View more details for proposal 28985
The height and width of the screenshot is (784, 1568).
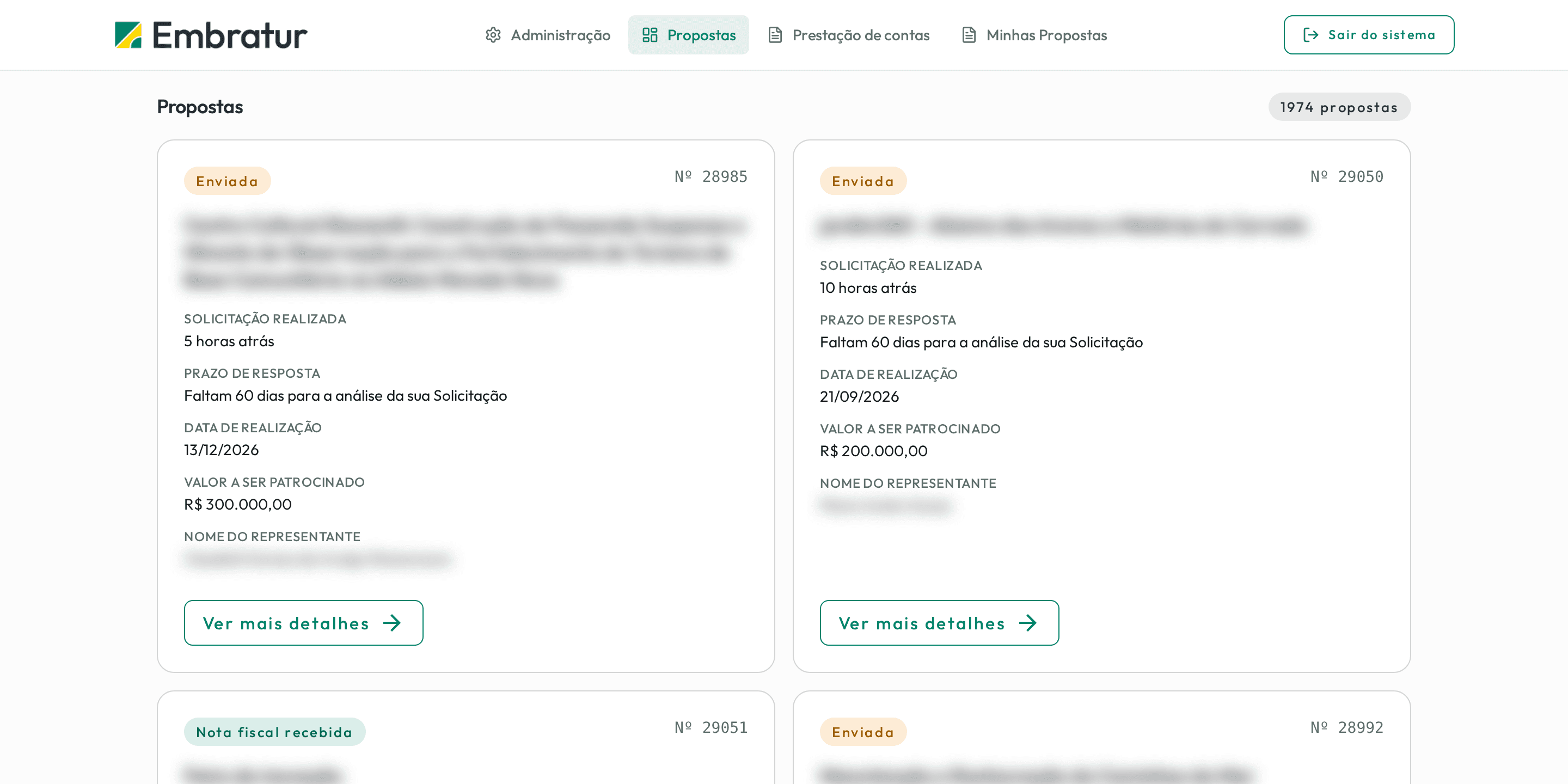tap(304, 623)
